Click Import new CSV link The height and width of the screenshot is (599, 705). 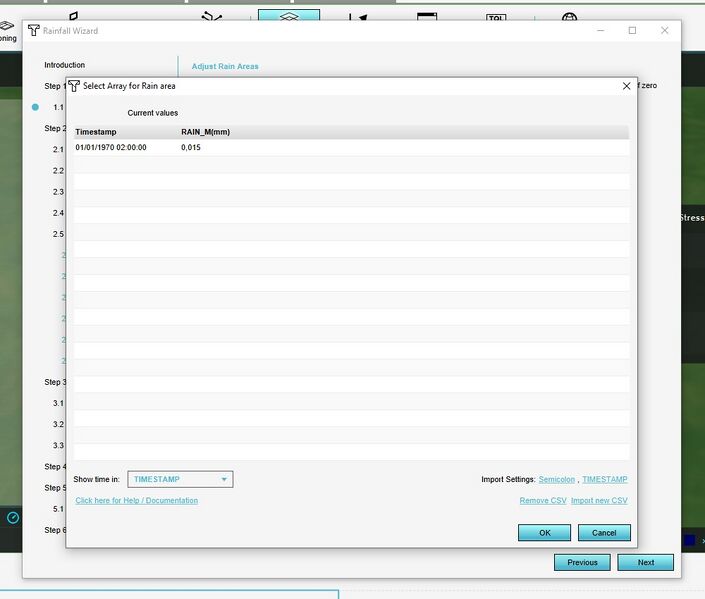pyautogui.click(x=599, y=500)
